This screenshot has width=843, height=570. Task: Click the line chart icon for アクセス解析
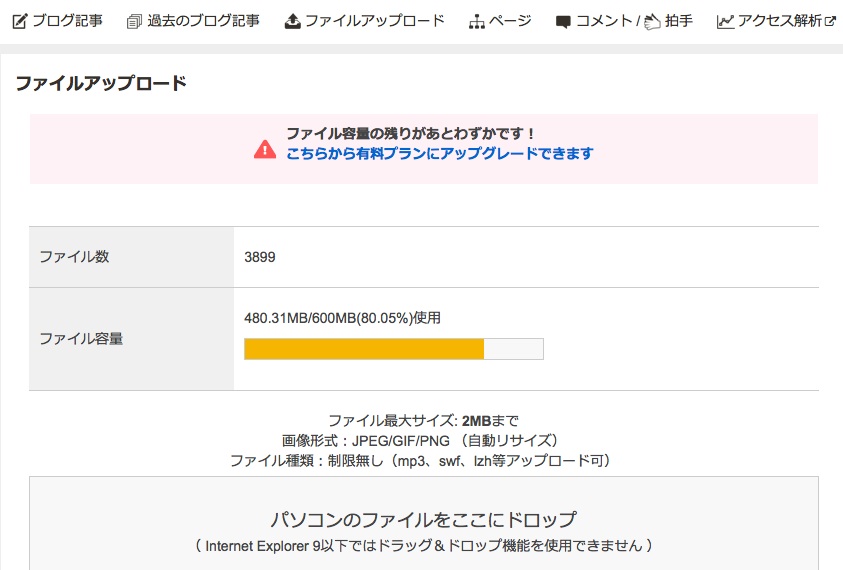[x=725, y=21]
